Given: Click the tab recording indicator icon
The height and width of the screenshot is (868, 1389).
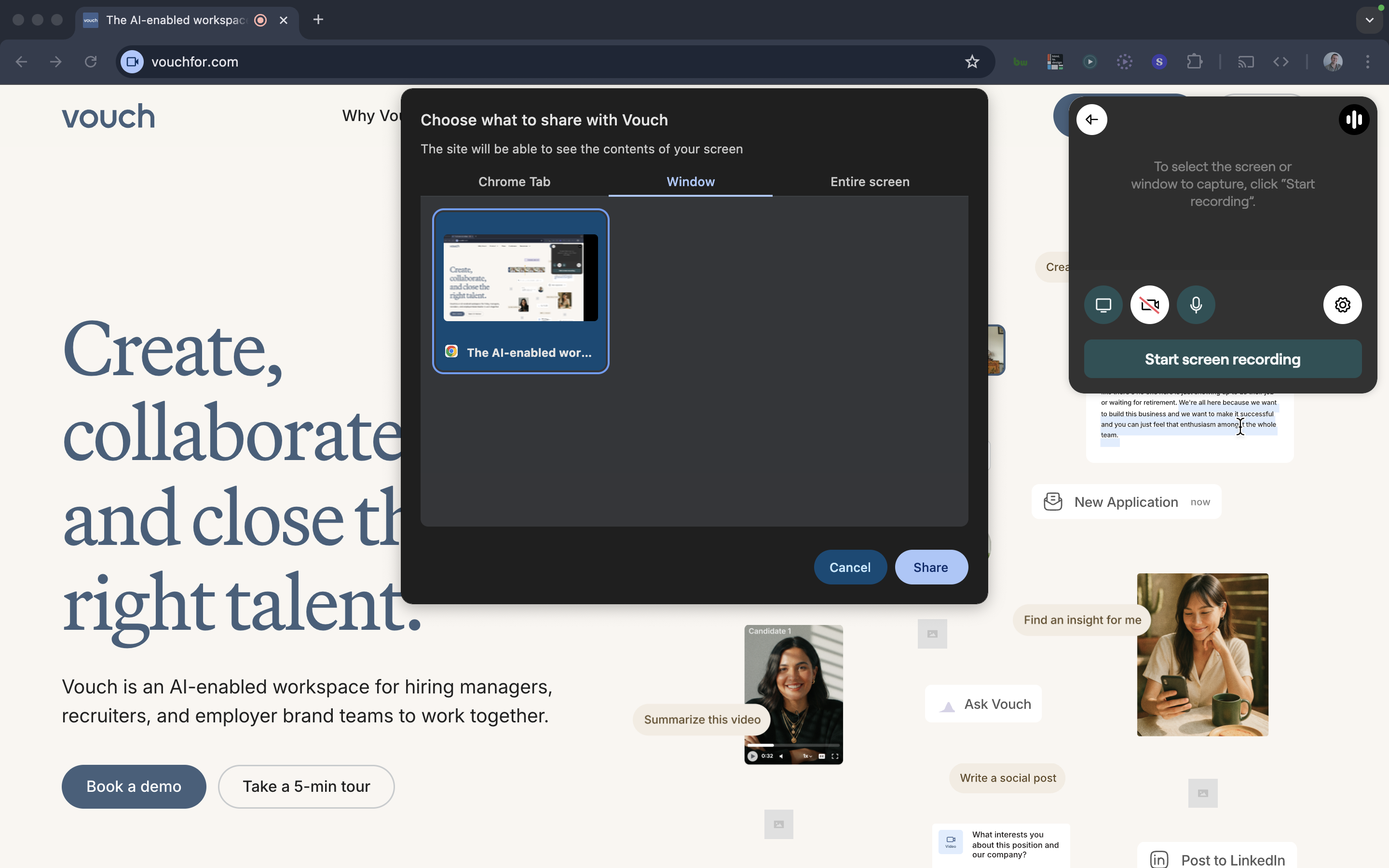Looking at the screenshot, I should tap(260, 20).
